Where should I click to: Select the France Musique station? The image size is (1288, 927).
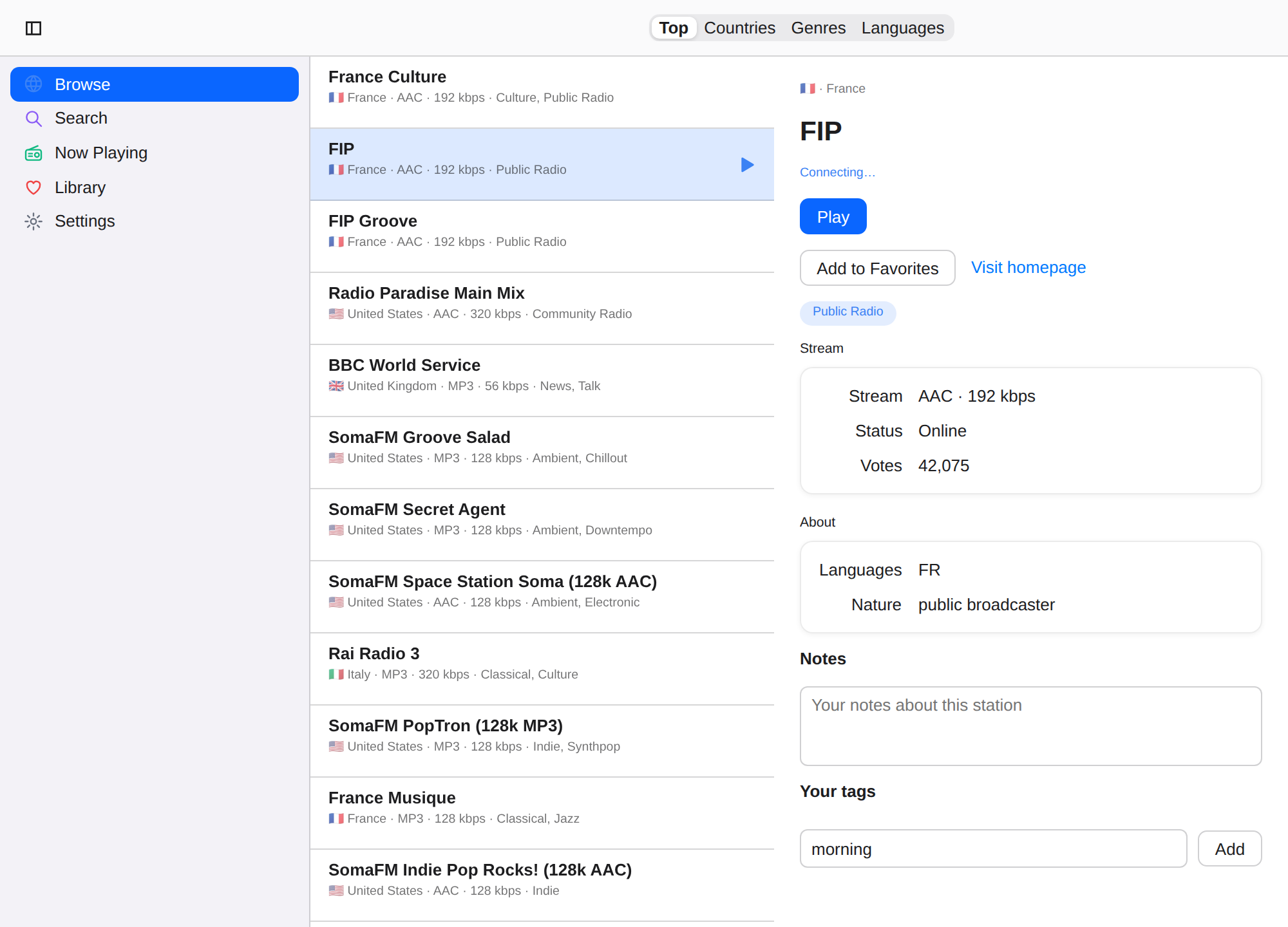[542, 813]
